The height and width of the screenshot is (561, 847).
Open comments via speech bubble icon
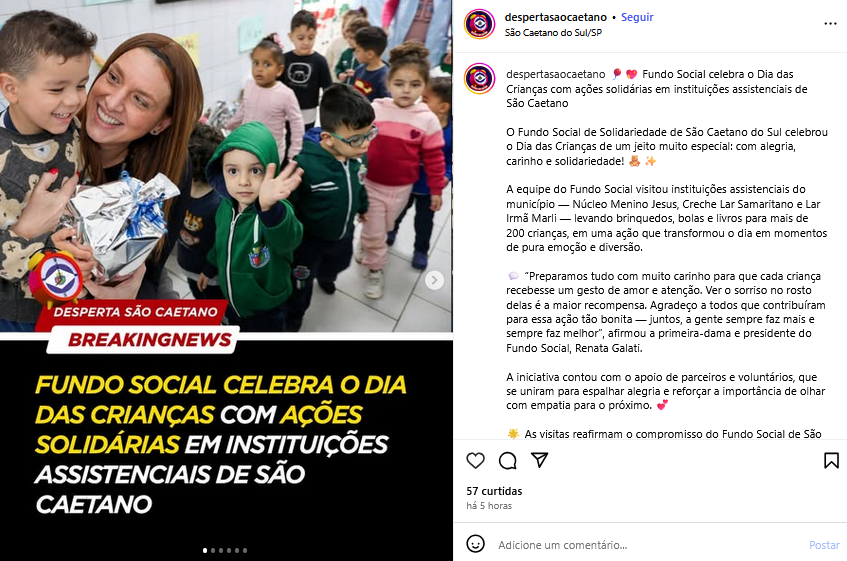pyautogui.click(x=507, y=461)
